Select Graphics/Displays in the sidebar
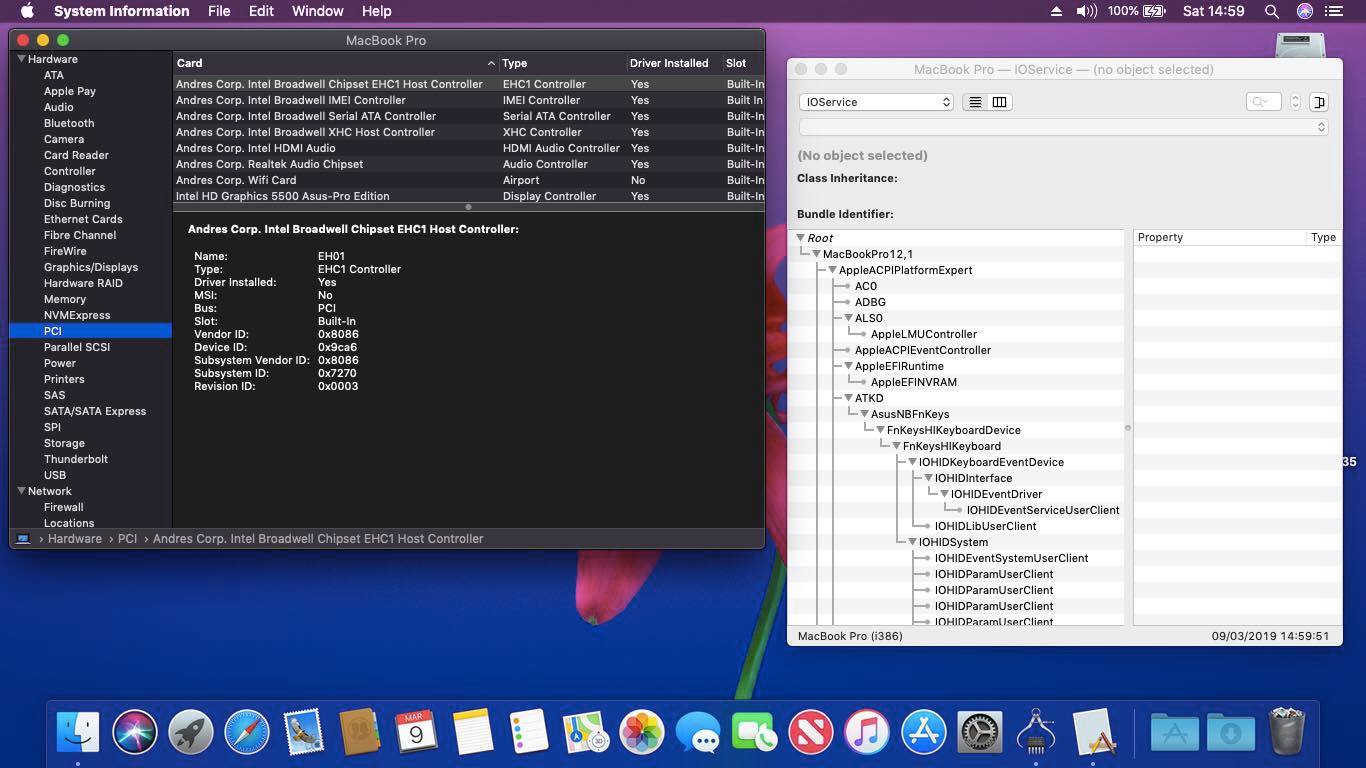The width and height of the screenshot is (1366, 768). coord(90,267)
